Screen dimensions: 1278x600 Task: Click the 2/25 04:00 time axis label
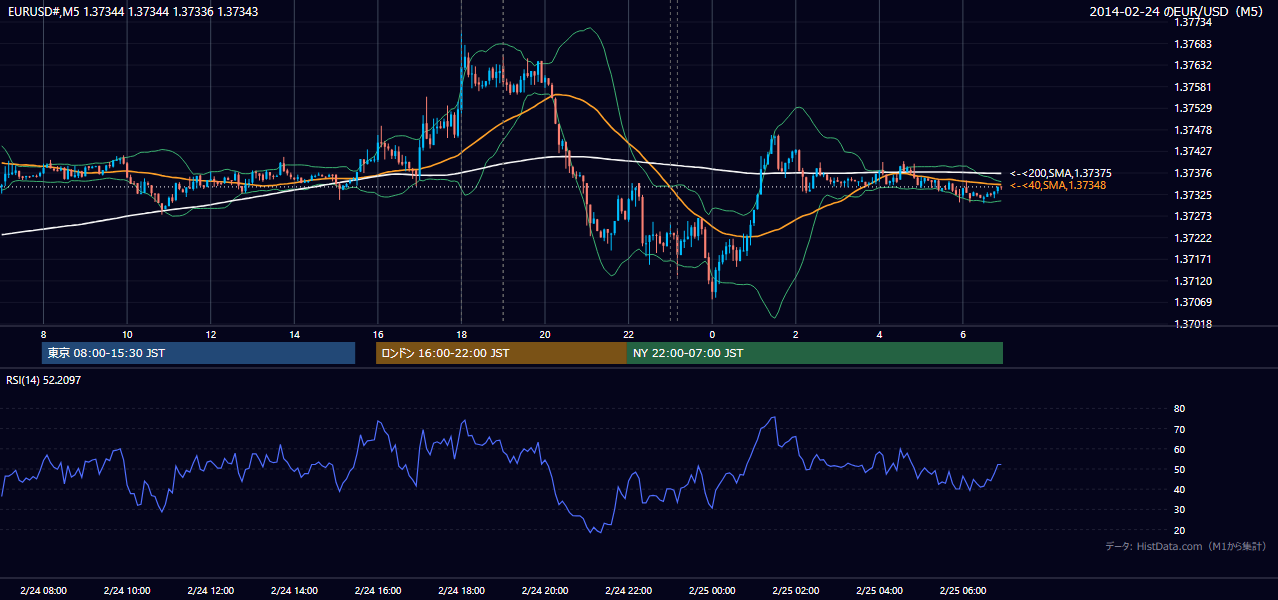point(879,590)
